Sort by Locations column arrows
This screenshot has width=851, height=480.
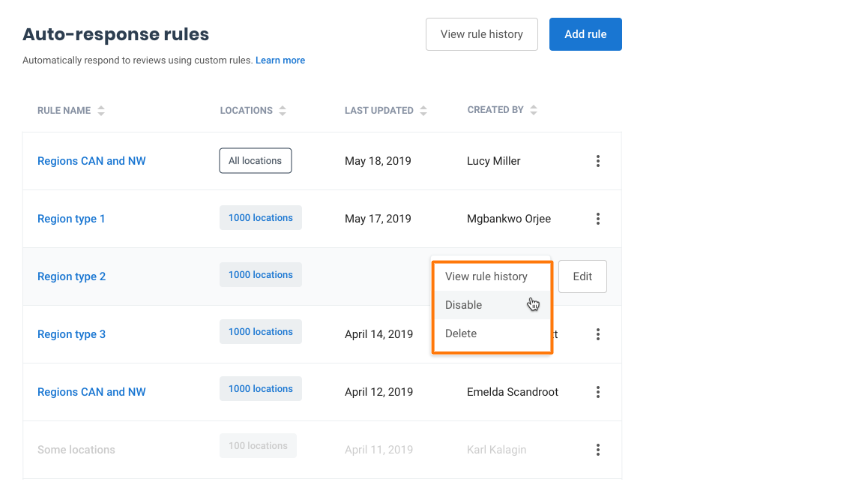(283, 111)
